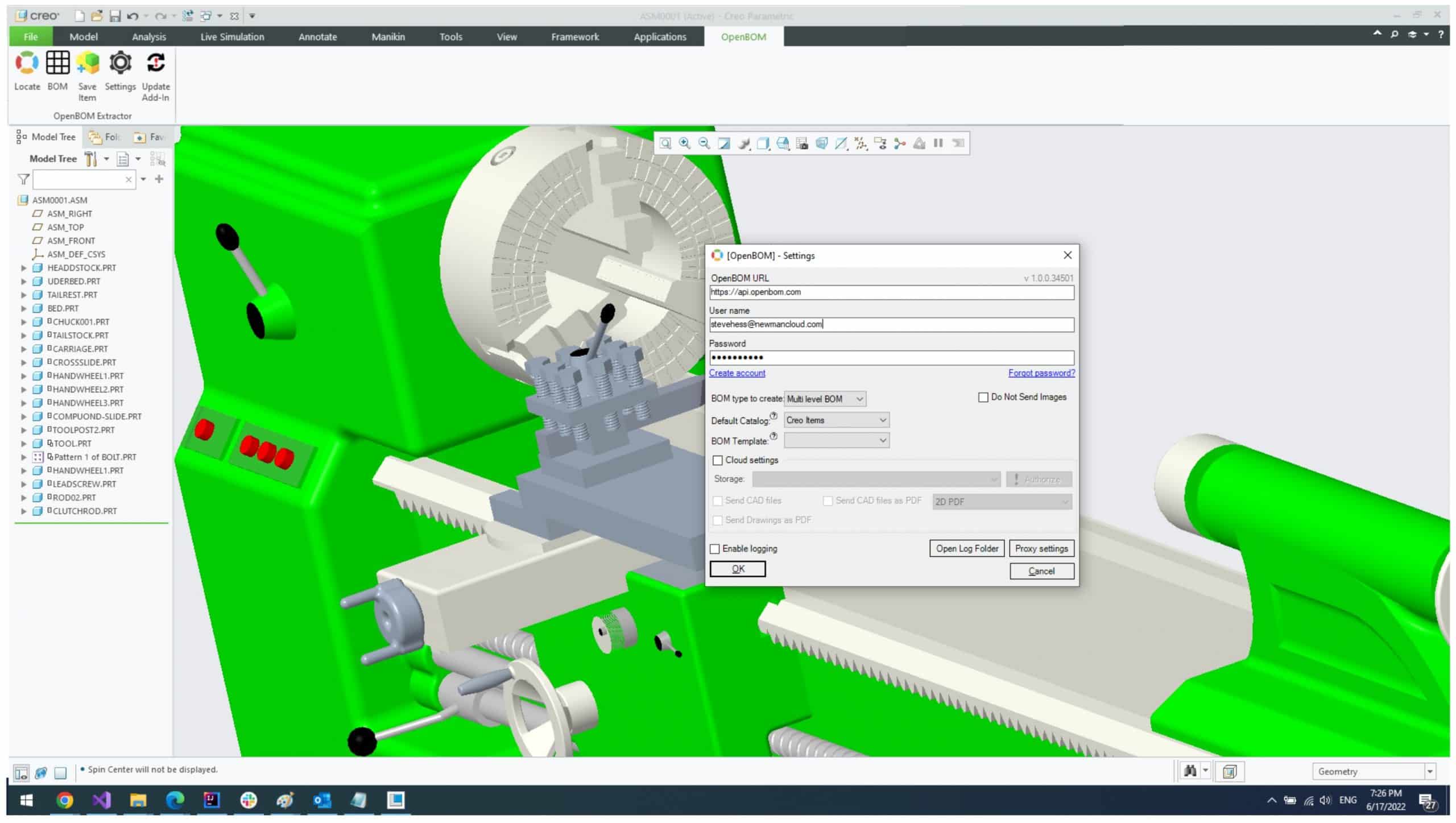This screenshot has height=823, width=1456.
Task: Tick the Cloud settings checkbox
Action: [x=718, y=460]
